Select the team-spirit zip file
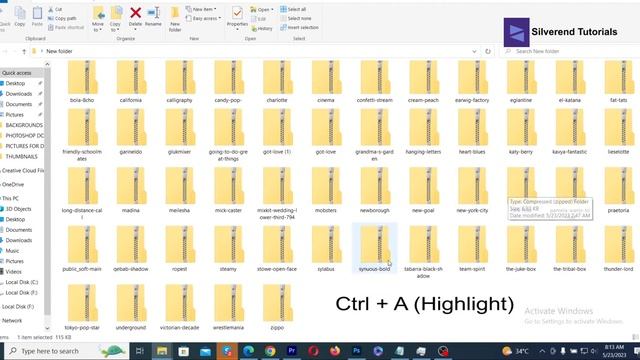Screen dimensions: 640x360 [x=472, y=249]
